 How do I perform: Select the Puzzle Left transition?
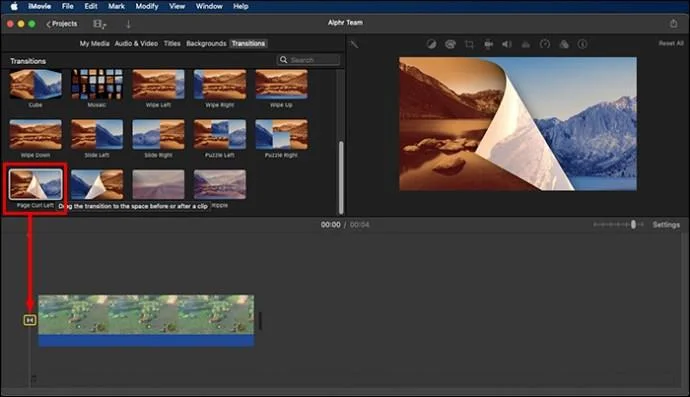click(220, 134)
